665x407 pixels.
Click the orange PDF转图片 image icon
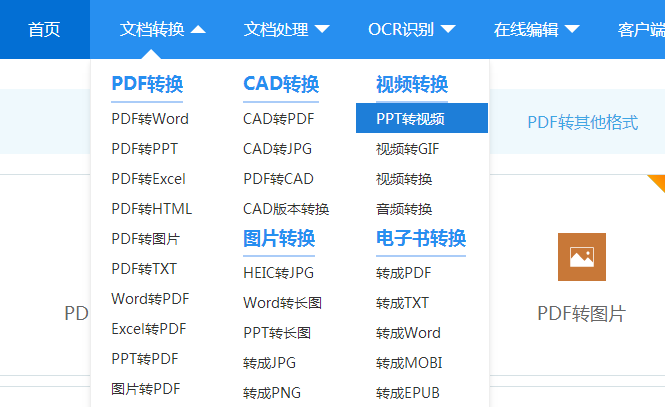click(x=581, y=257)
